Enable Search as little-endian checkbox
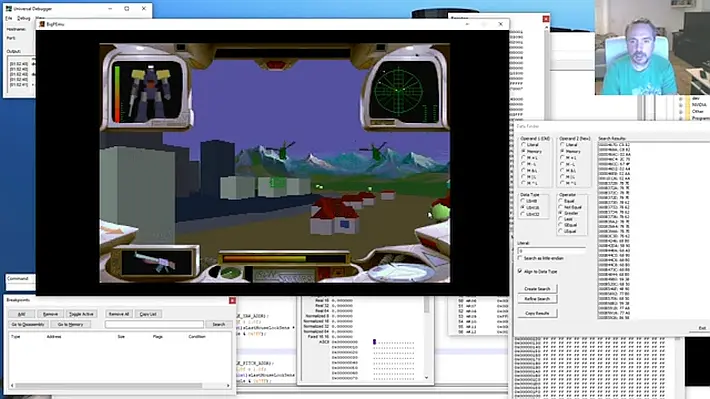Viewport: 710px width, 399px height. (520, 258)
